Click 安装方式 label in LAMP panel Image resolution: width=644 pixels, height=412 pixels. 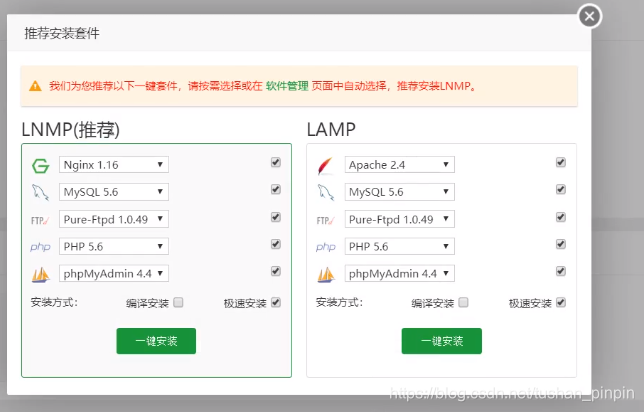coord(339,303)
